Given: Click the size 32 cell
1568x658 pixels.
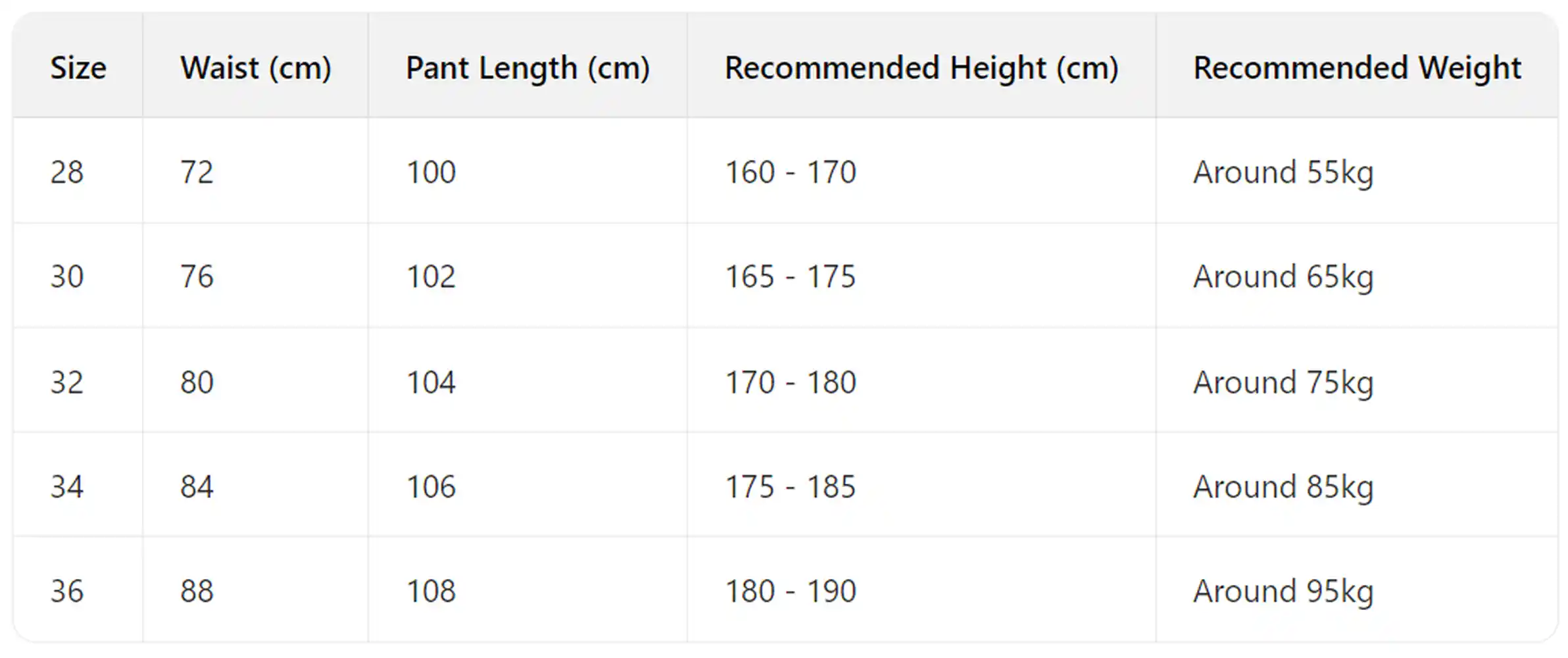Looking at the screenshot, I should pyautogui.click(x=67, y=382).
